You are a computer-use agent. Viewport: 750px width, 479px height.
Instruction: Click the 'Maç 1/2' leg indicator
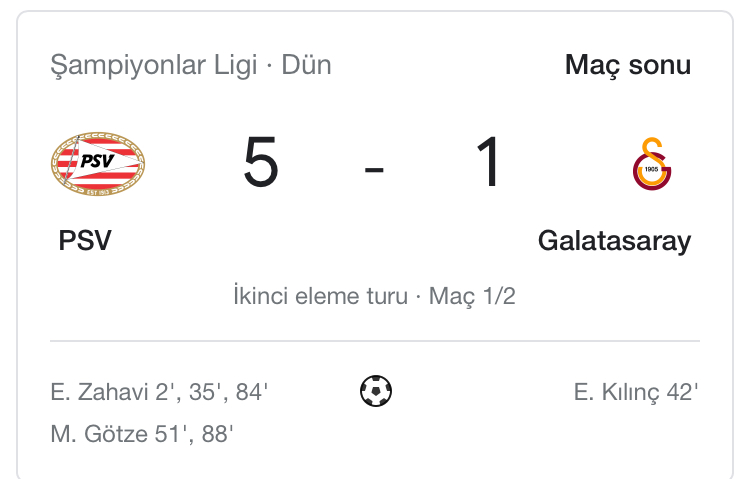472,297
